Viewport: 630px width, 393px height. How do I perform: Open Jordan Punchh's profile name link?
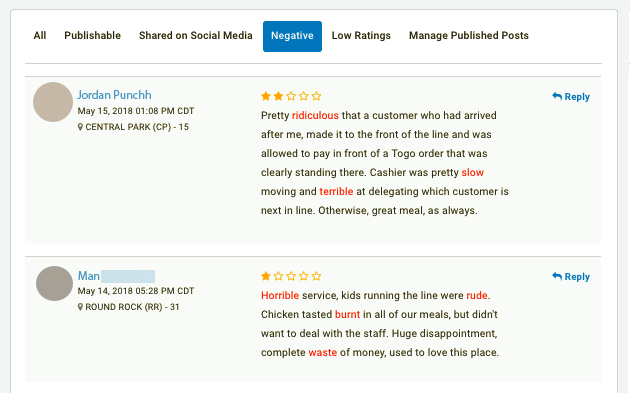pos(115,95)
